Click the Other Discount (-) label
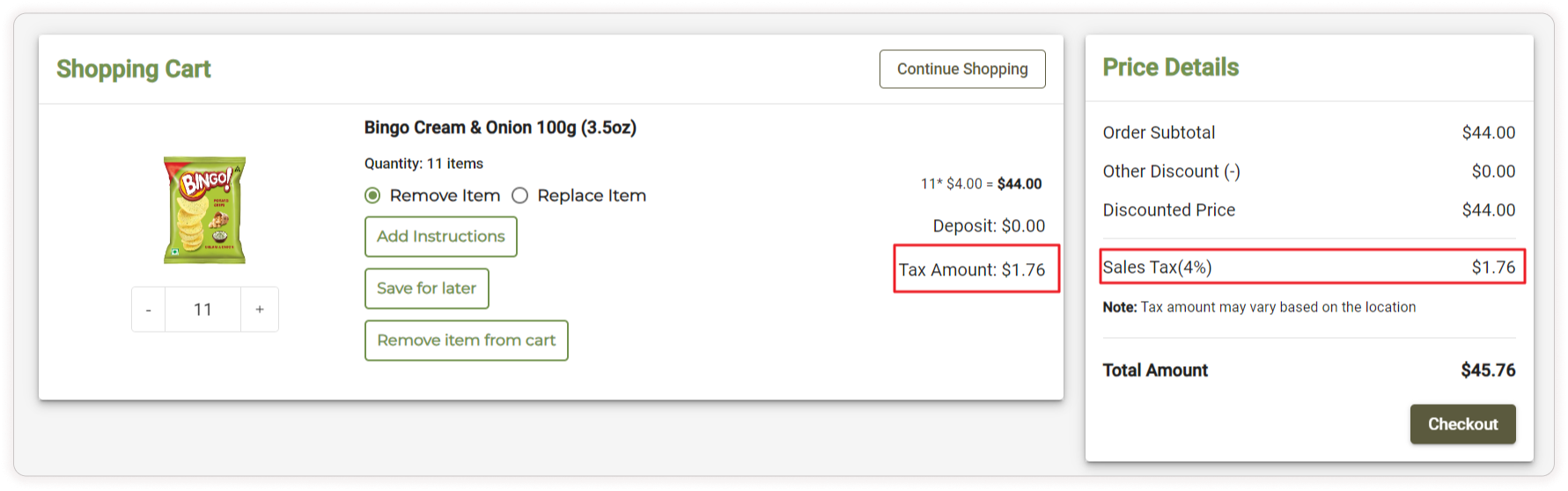The width and height of the screenshot is (1568, 491). (1171, 172)
